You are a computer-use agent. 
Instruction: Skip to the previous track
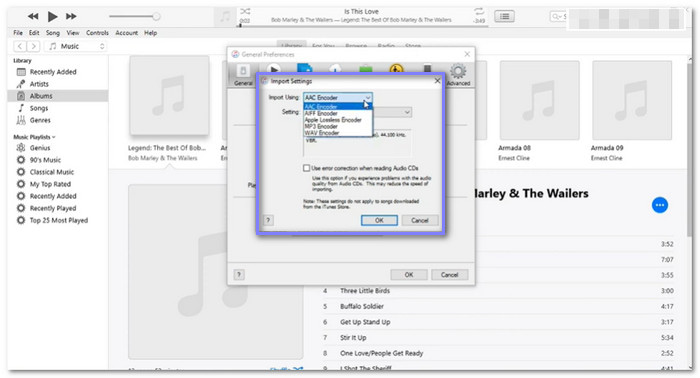point(33,17)
